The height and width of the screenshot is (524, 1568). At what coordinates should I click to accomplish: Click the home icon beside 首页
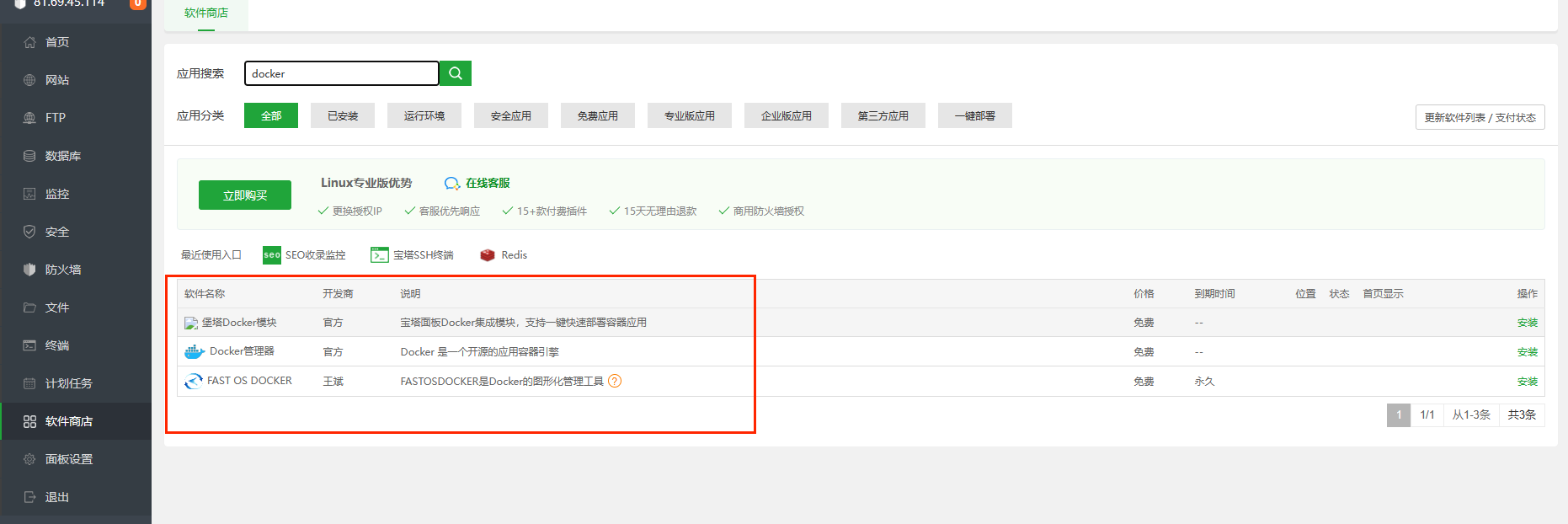point(29,42)
